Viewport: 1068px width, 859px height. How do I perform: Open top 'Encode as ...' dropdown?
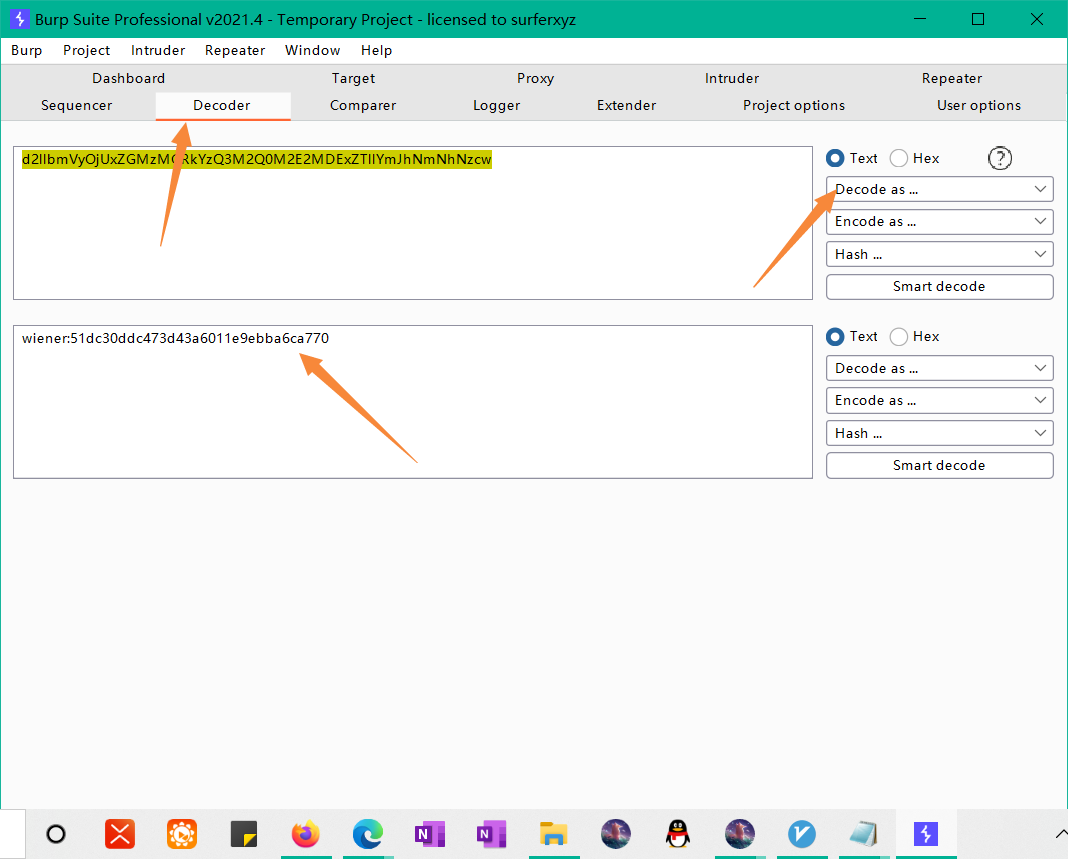[939, 221]
